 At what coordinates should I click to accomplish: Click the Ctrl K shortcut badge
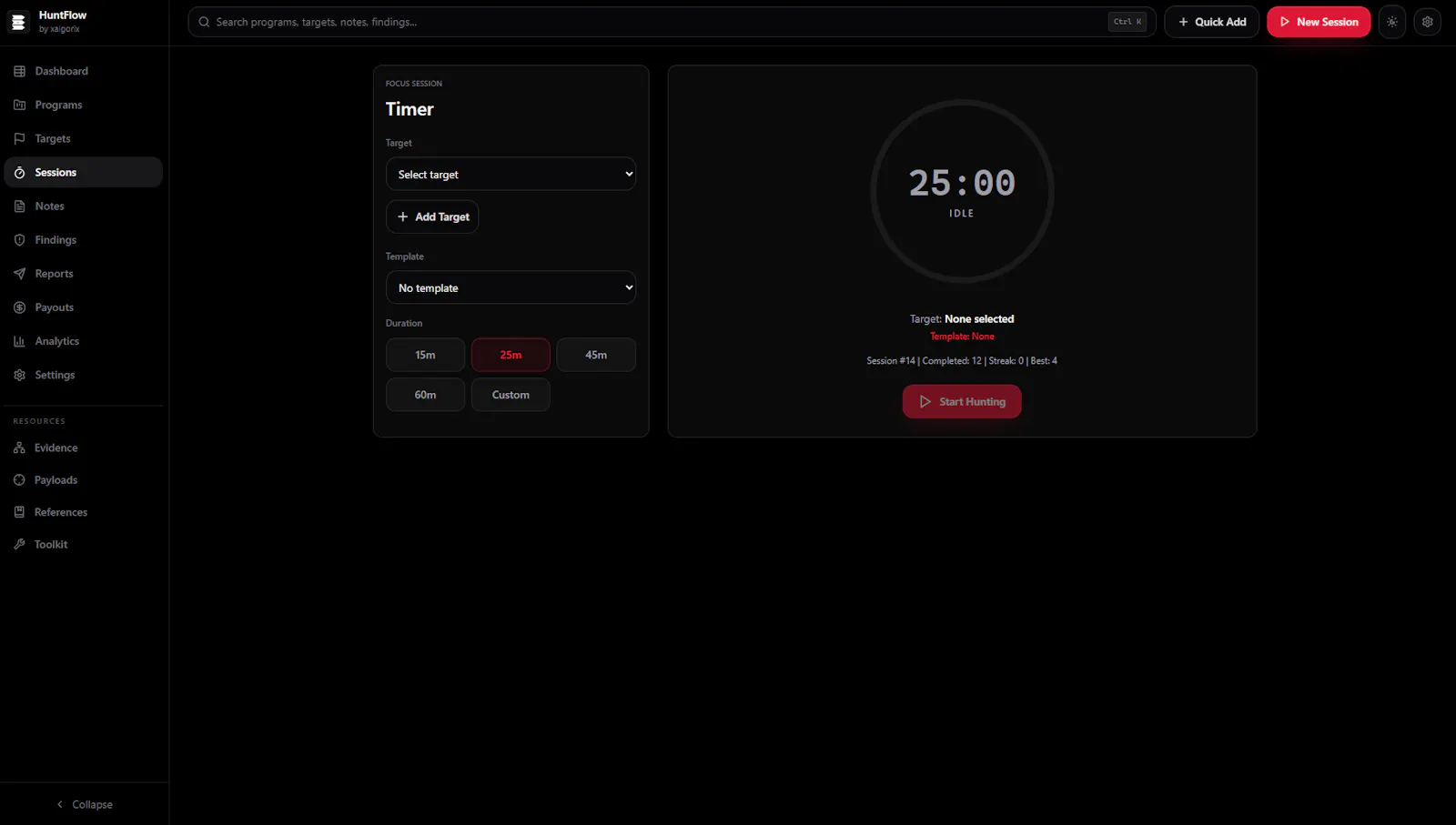[1127, 22]
